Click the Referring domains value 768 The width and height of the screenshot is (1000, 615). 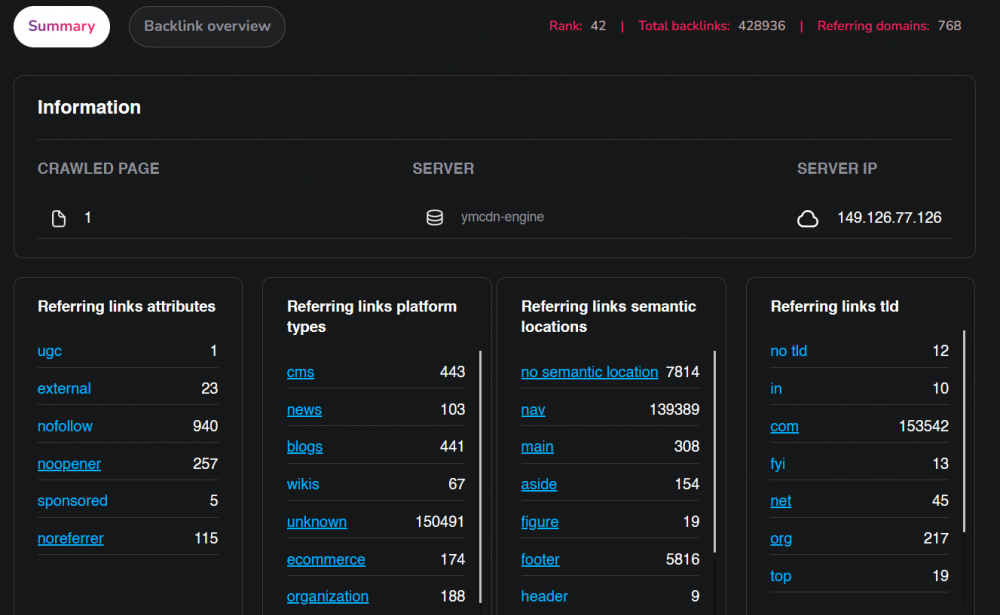click(949, 26)
